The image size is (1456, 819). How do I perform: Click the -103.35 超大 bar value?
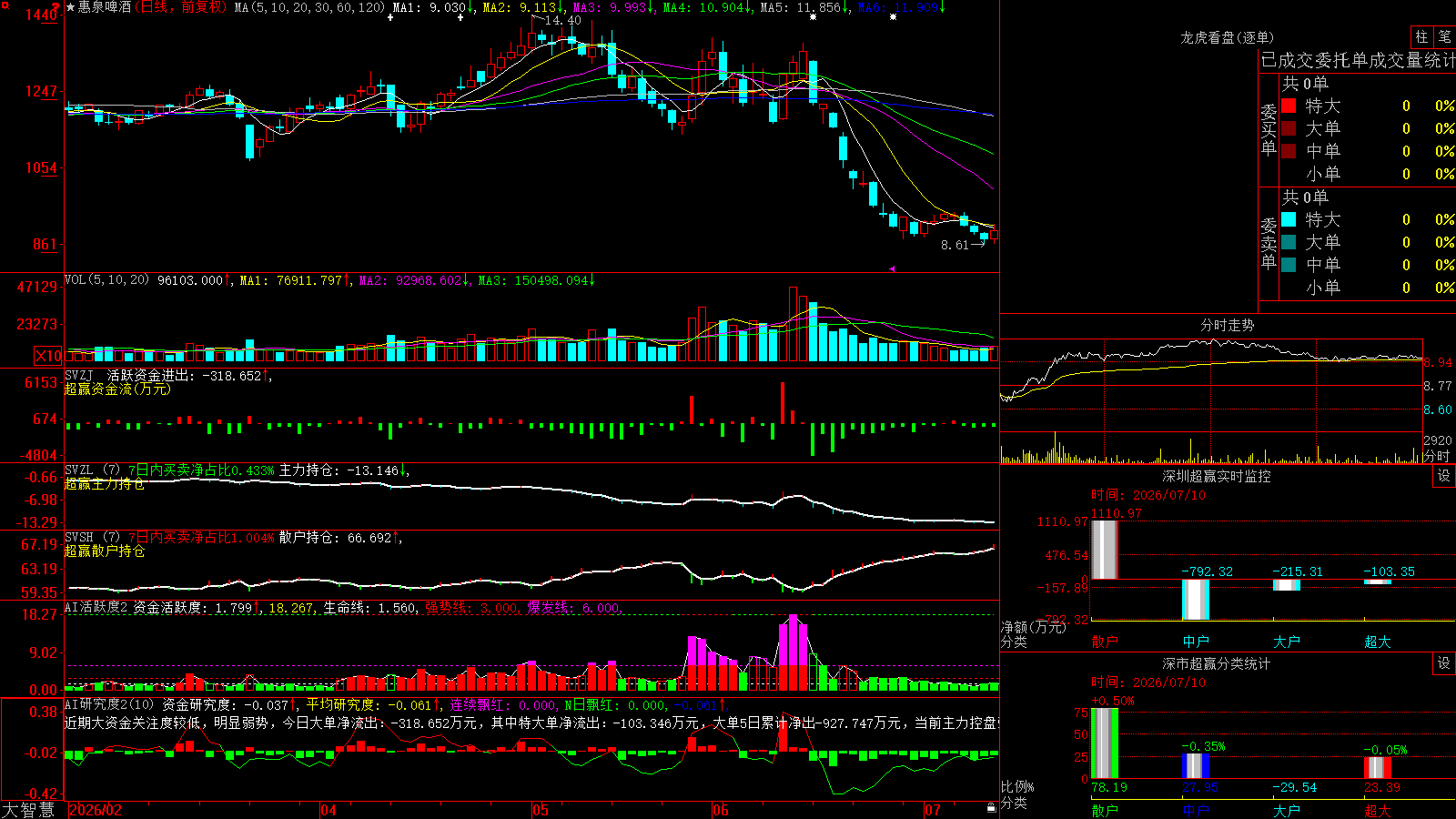tap(1389, 571)
